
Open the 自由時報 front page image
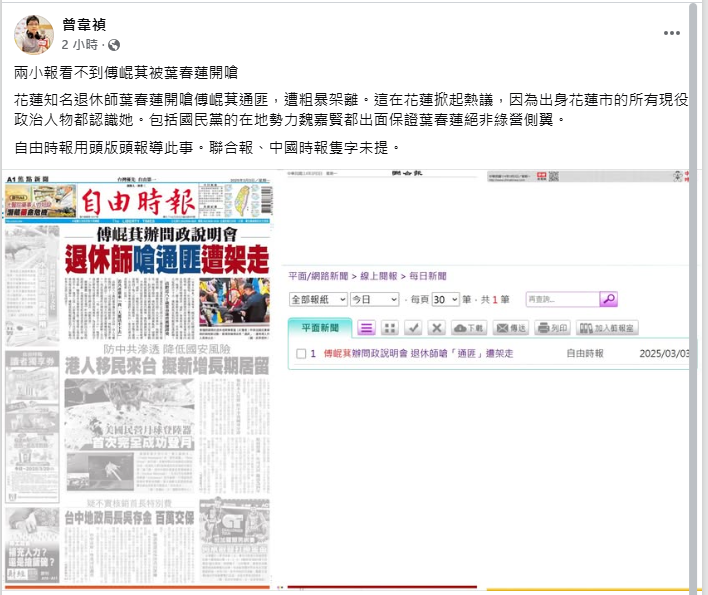point(138,379)
